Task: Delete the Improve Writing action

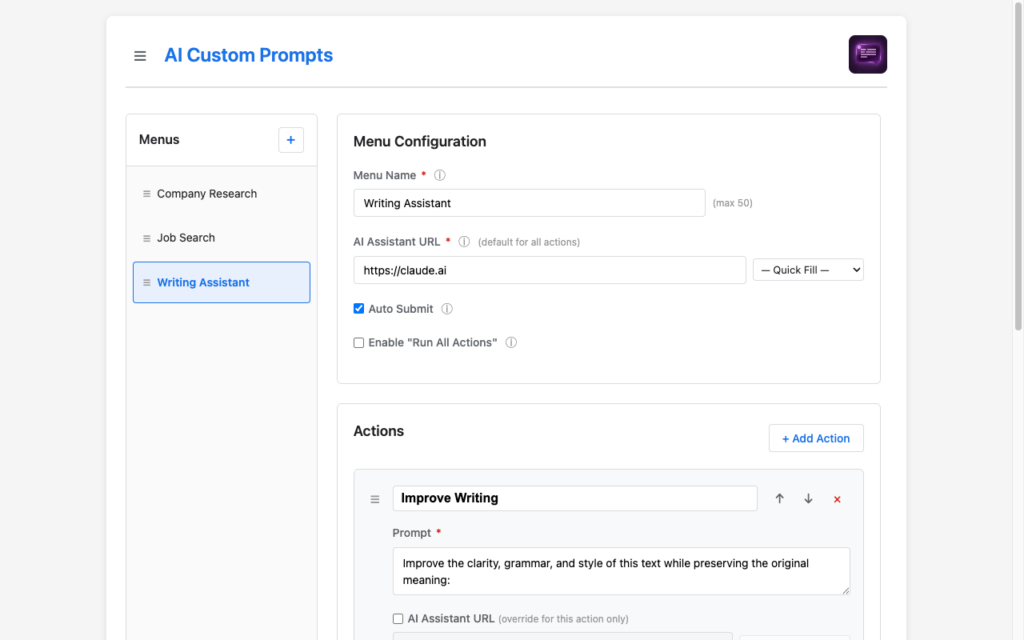Action: coord(837,499)
